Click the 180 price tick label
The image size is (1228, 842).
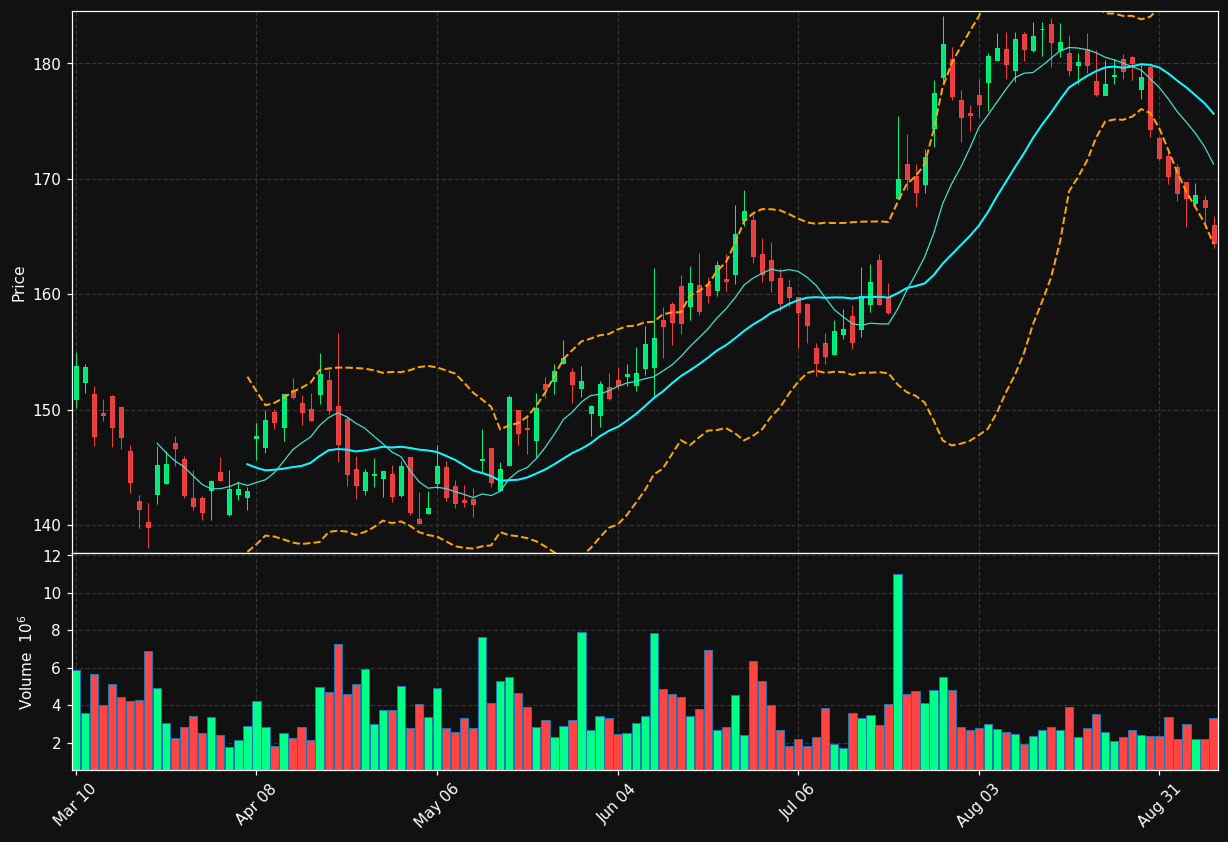click(49, 64)
